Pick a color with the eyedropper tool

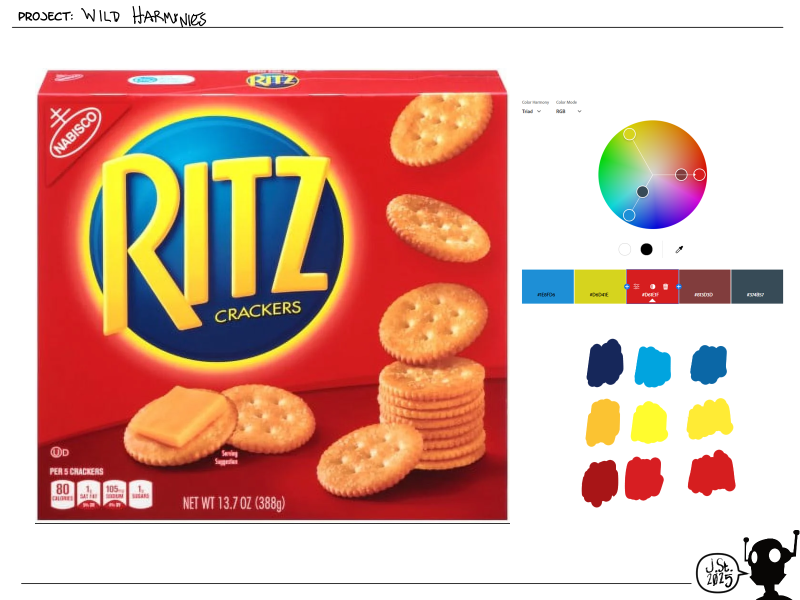coord(679,249)
